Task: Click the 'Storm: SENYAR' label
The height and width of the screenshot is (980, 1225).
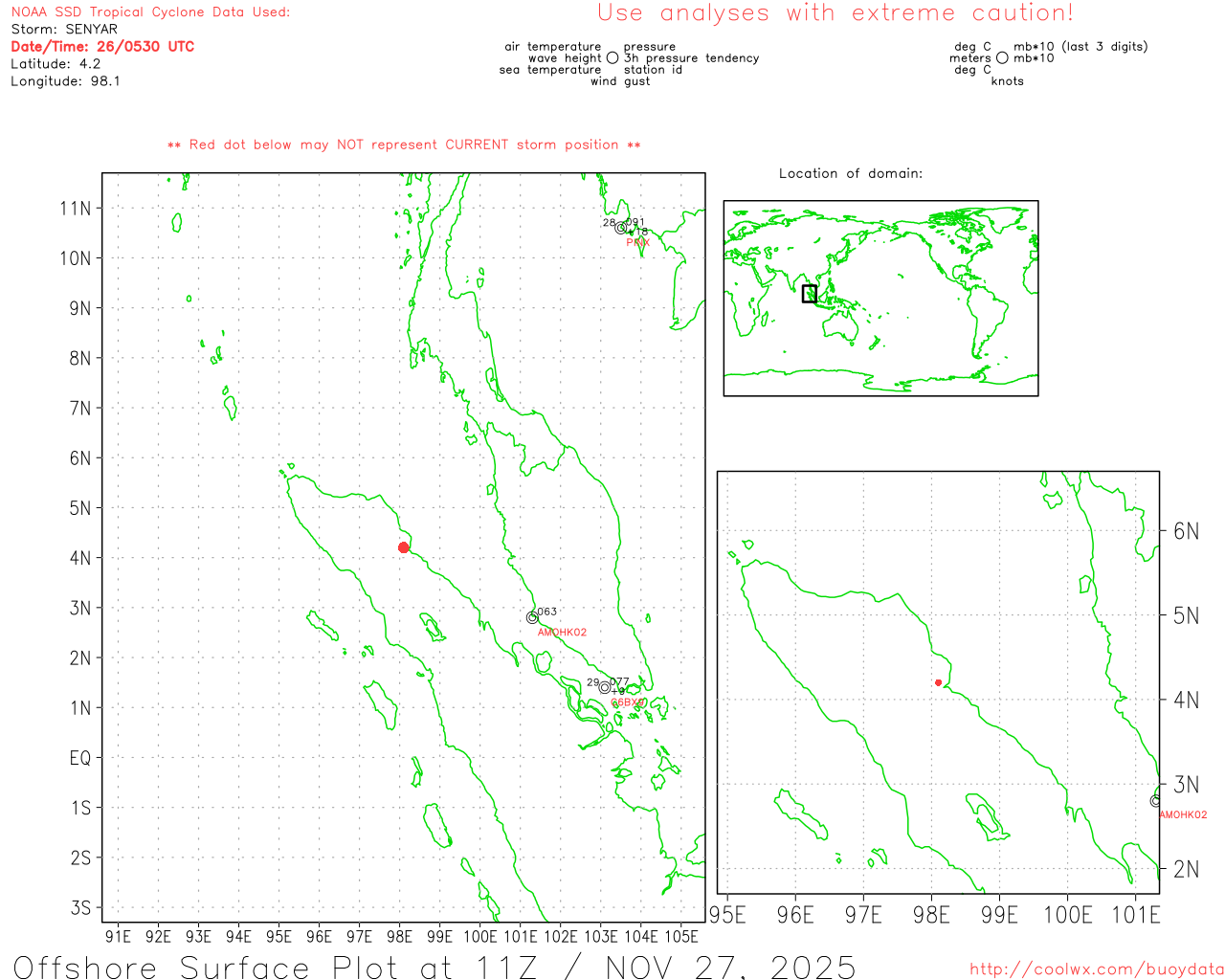Action: point(64,30)
